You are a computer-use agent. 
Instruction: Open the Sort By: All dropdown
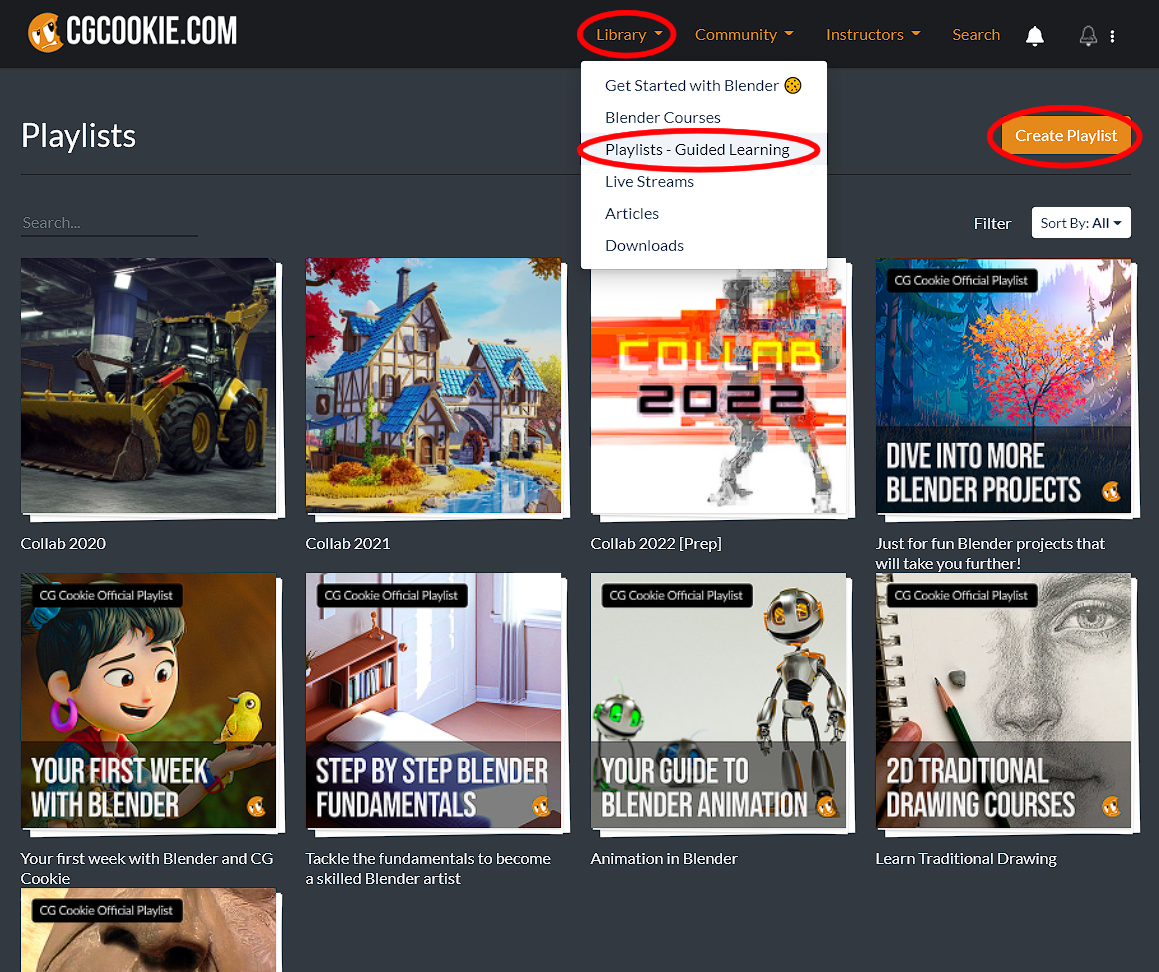(1081, 222)
